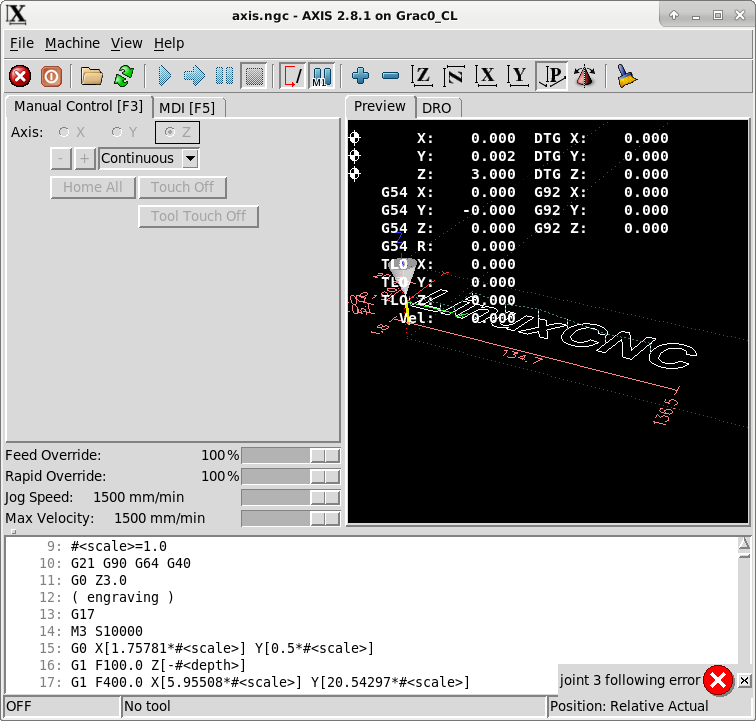The width and height of the screenshot is (756, 721).
Task: Click the 134.7 dimension label in preview
Action: 522,357
